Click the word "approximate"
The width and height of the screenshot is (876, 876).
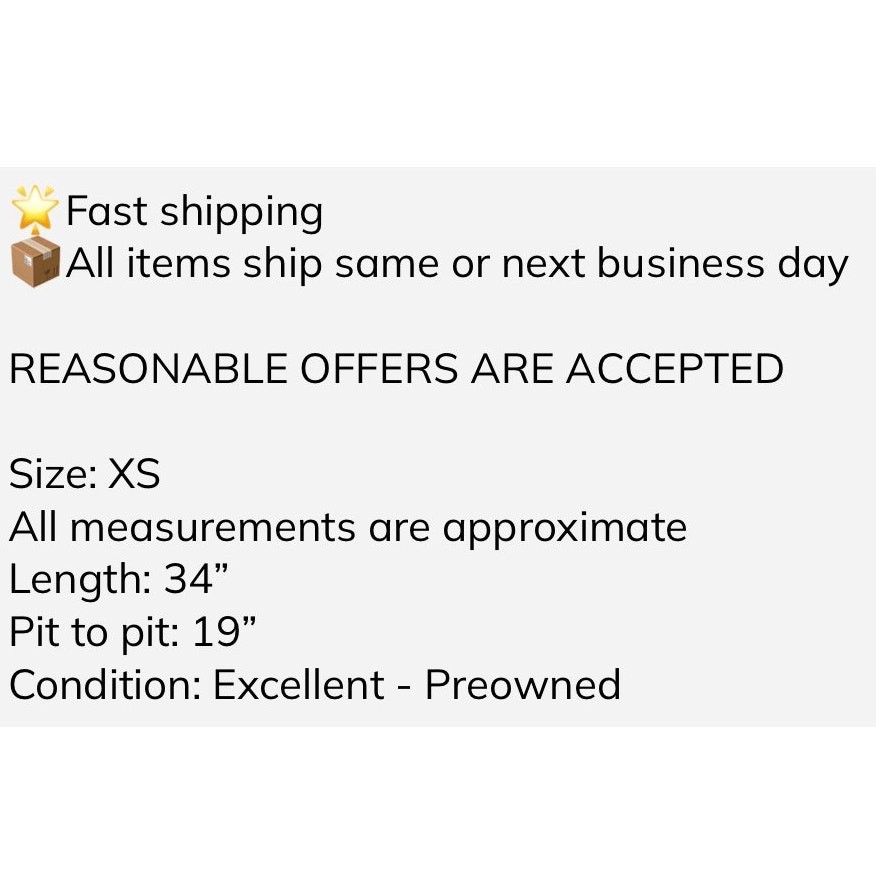[564, 529]
